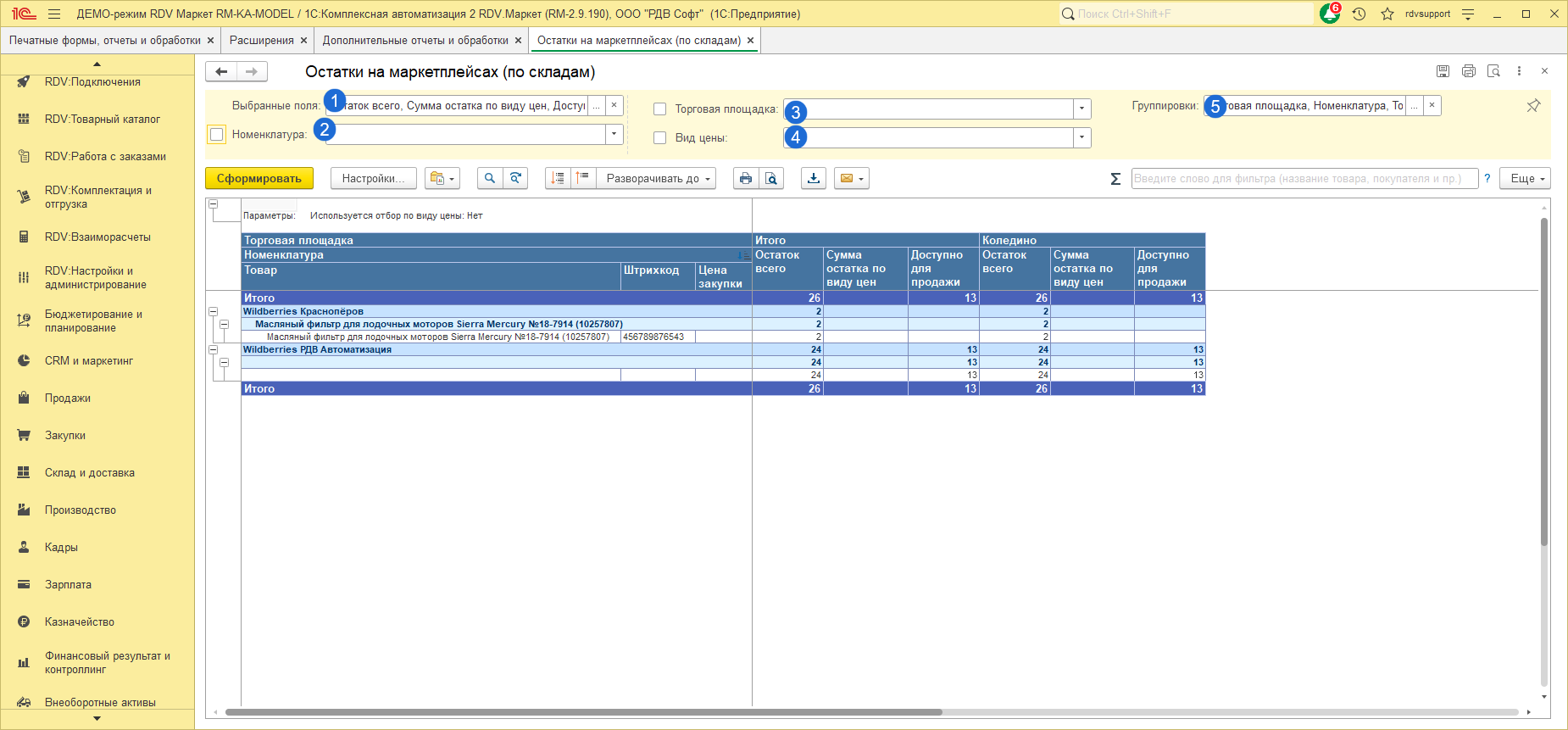1568x730 pixels.
Task: Switch to the Расширения tab
Action: (x=261, y=41)
